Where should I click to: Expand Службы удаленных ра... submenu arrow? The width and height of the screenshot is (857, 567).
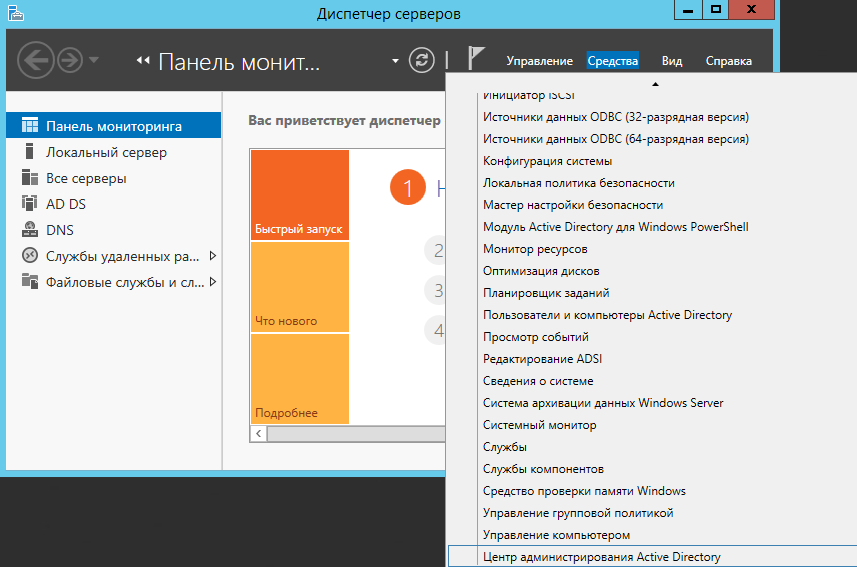[213, 256]
